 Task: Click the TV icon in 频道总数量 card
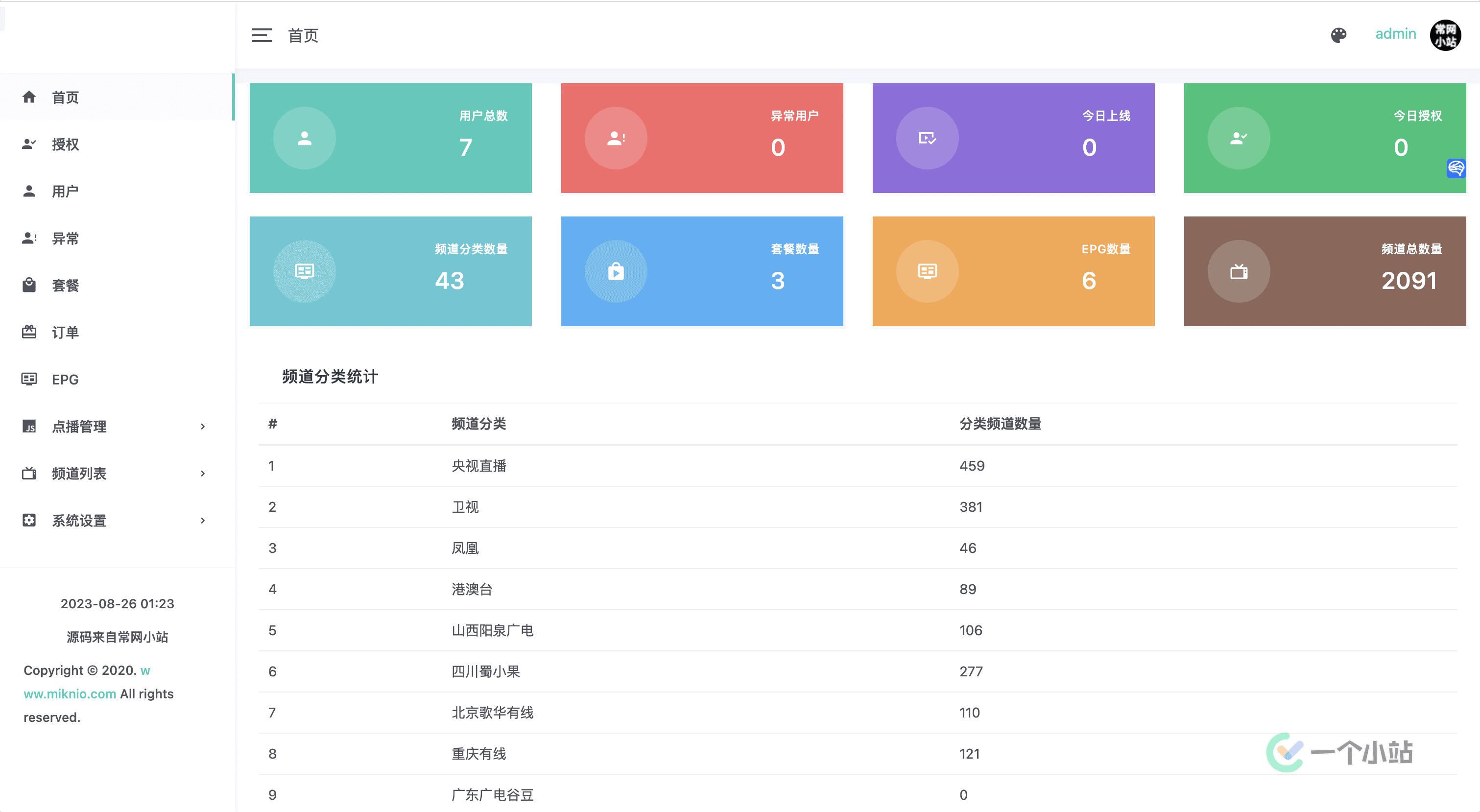tap(1238, 271)
